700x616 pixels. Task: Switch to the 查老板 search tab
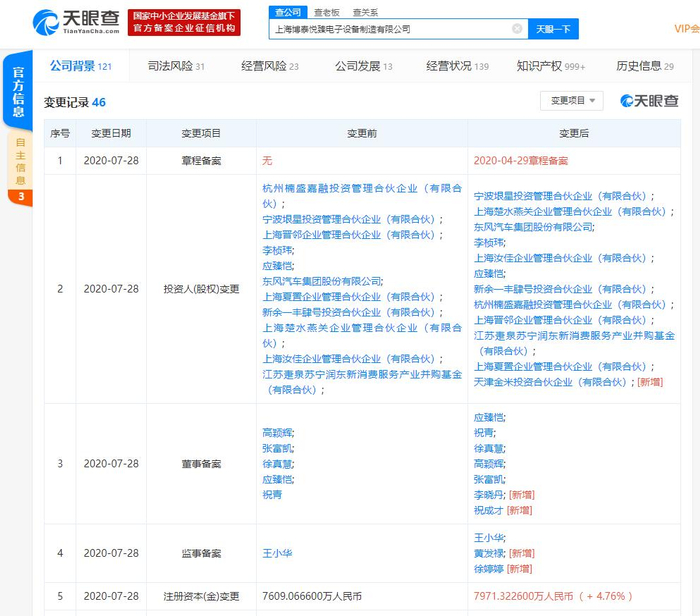(324, 12)
